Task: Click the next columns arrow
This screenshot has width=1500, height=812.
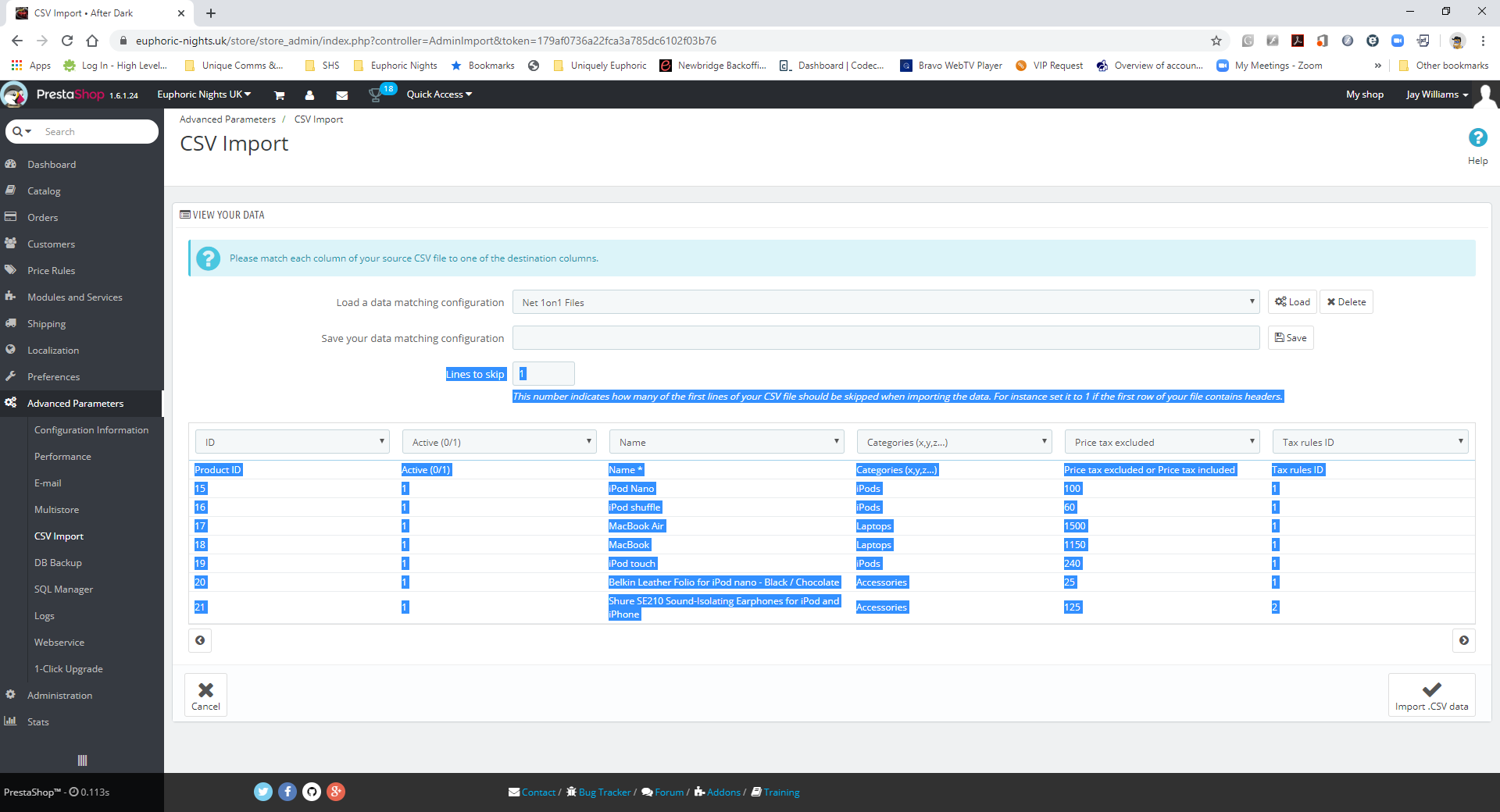Action: point(1463,640)
